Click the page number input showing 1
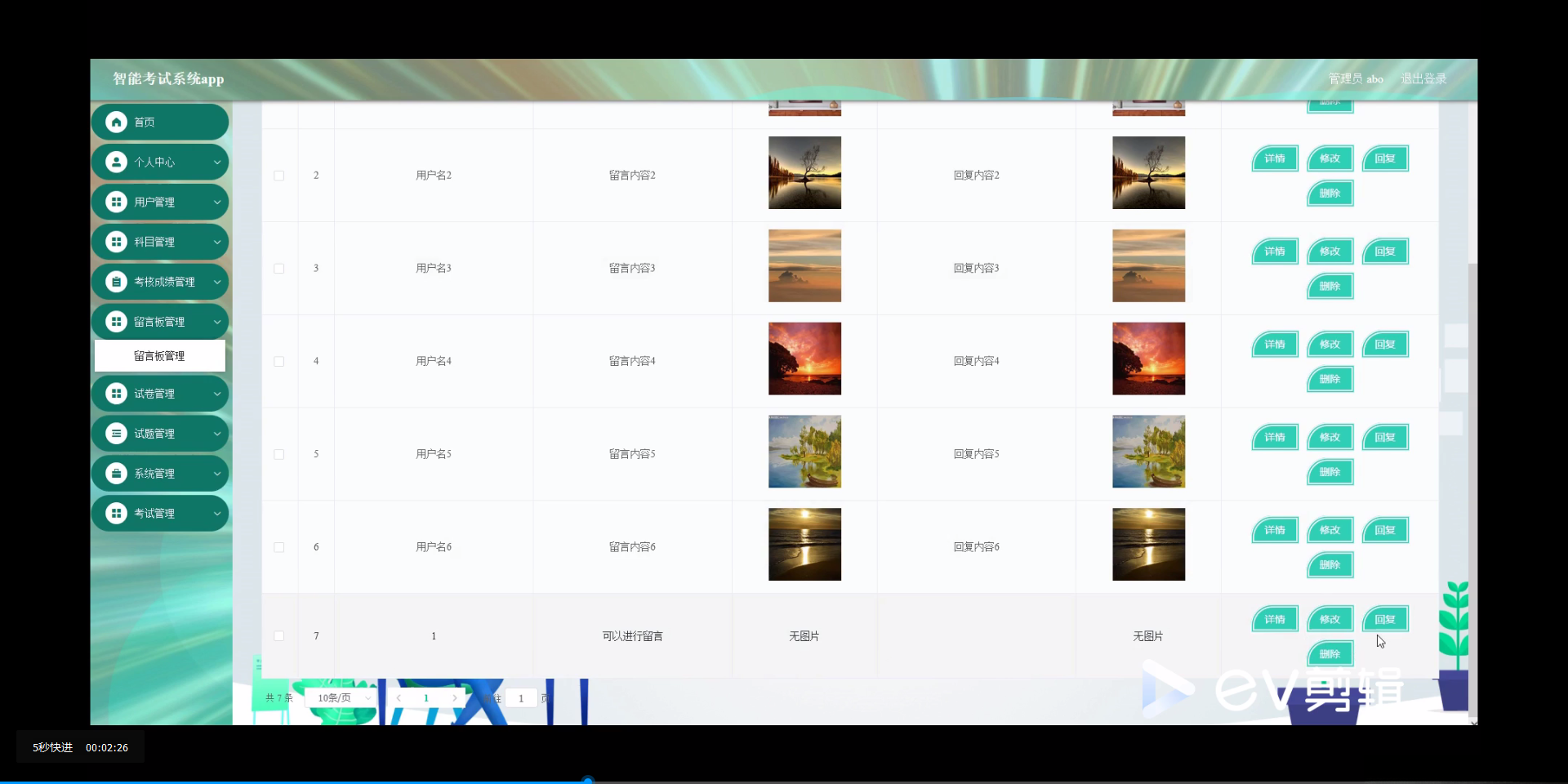 click(x=521, y=698)
